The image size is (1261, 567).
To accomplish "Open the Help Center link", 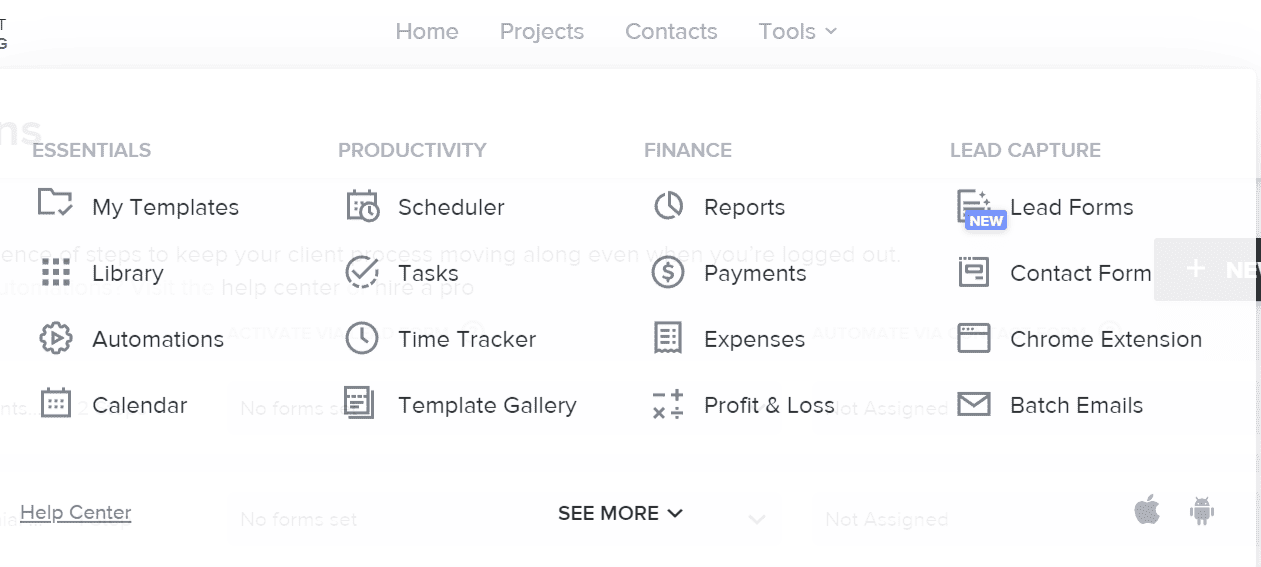I will [75, 512].
